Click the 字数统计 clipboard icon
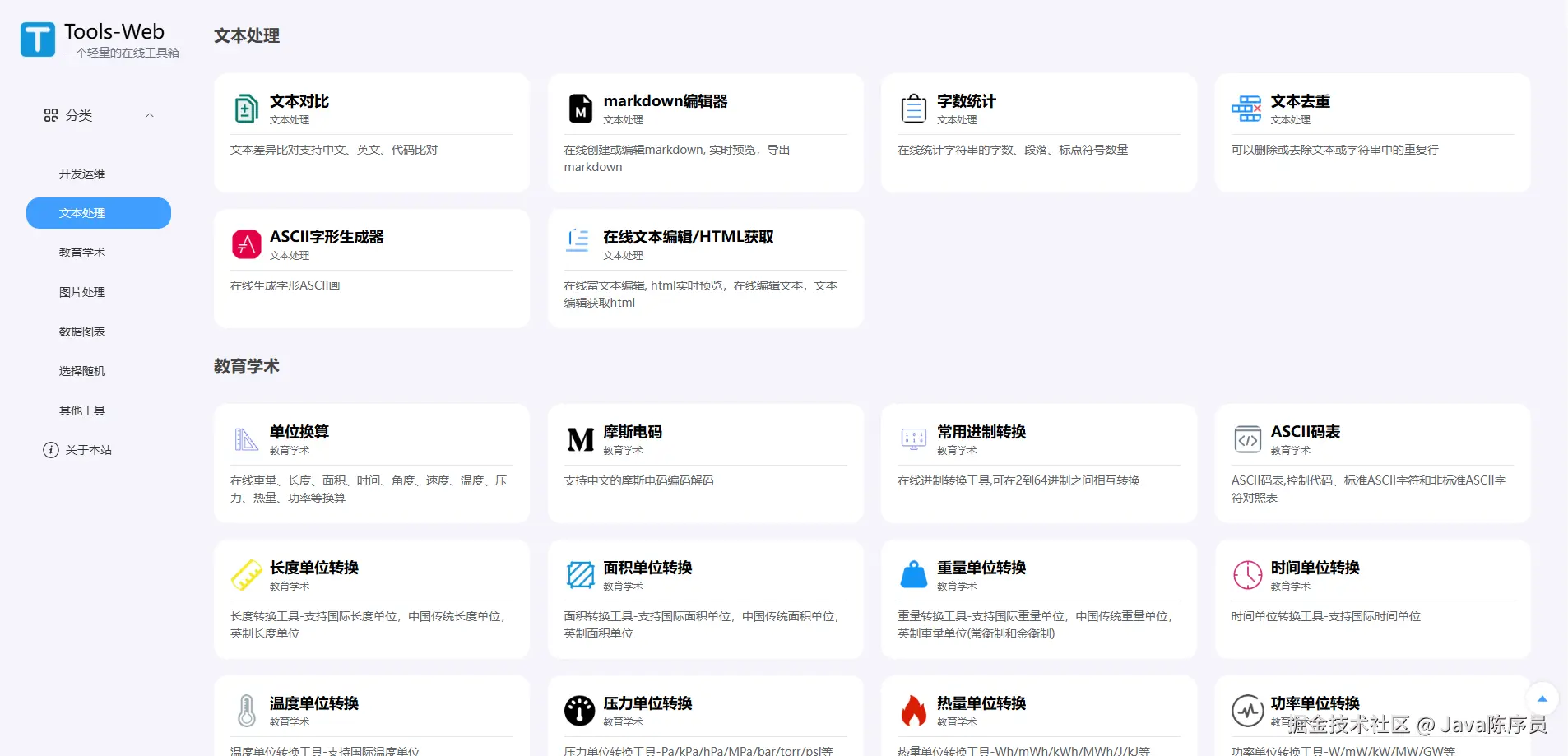Image resolution: width=1568 pixels, height=756 pixels. (913, 109)
